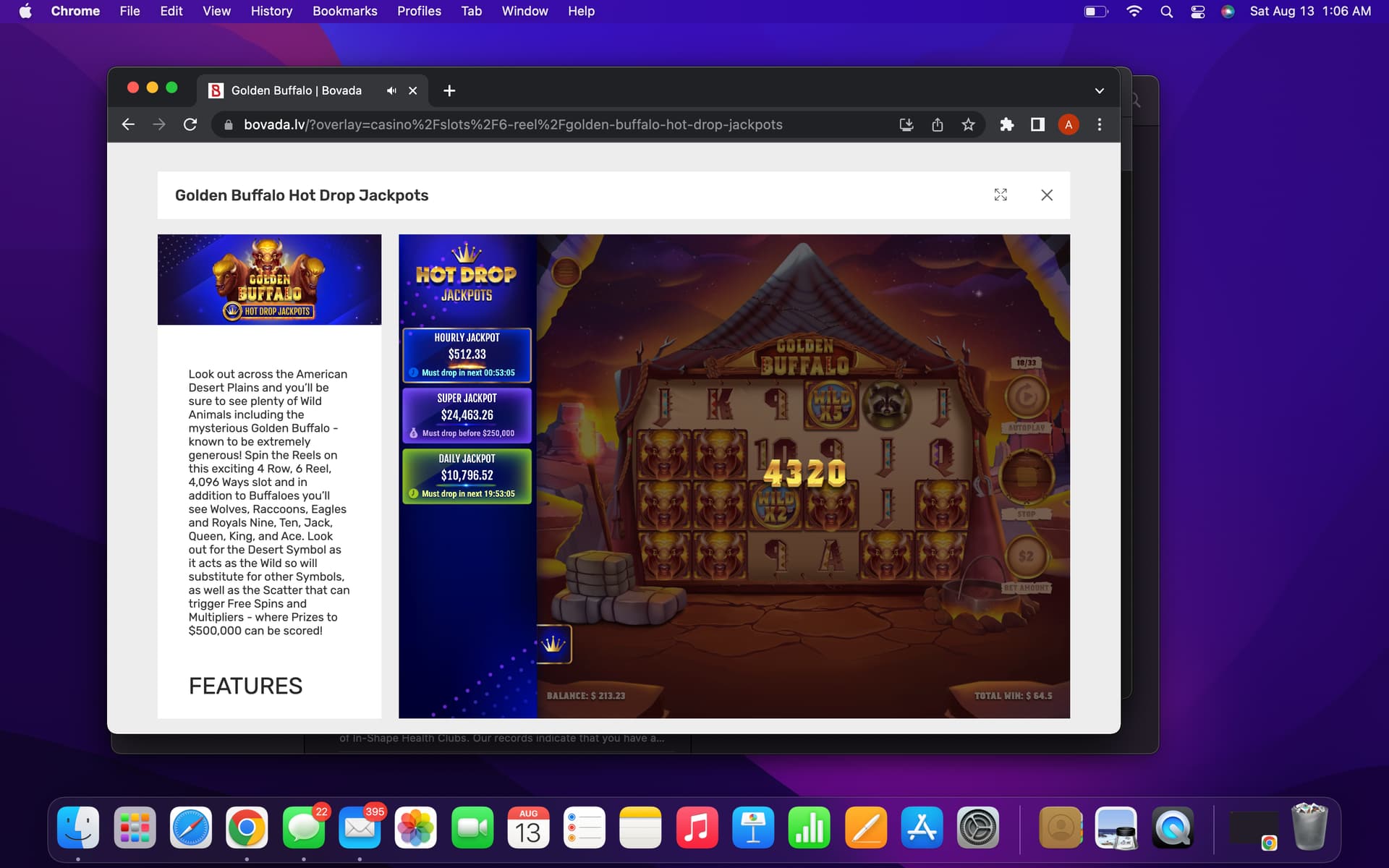Open the Bookmarks menu
1389x868 pixels.
click(x=344, y=11)
